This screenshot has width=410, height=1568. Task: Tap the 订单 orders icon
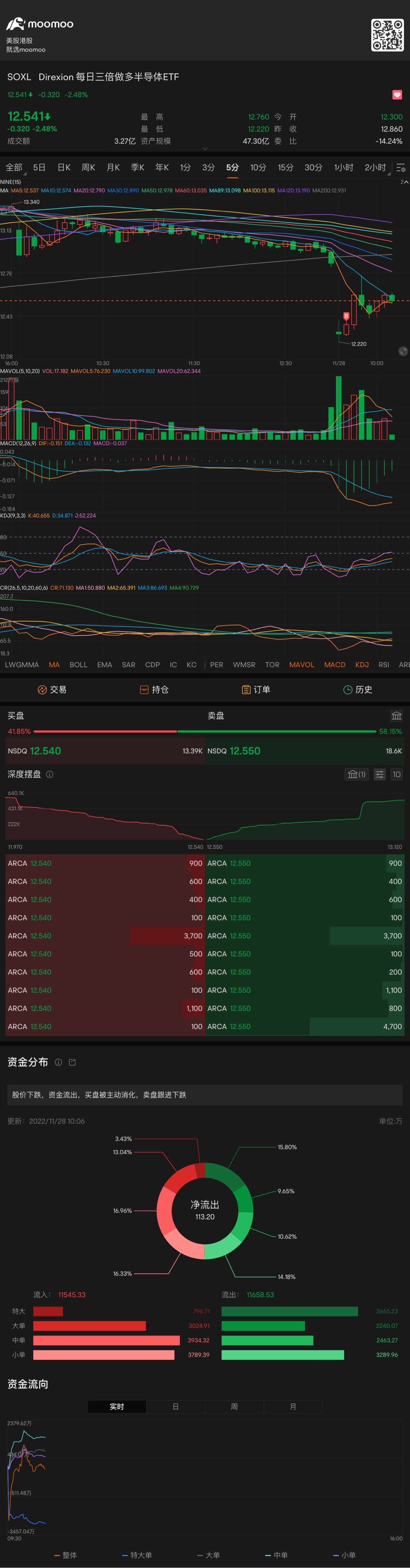tap(246, 690)
